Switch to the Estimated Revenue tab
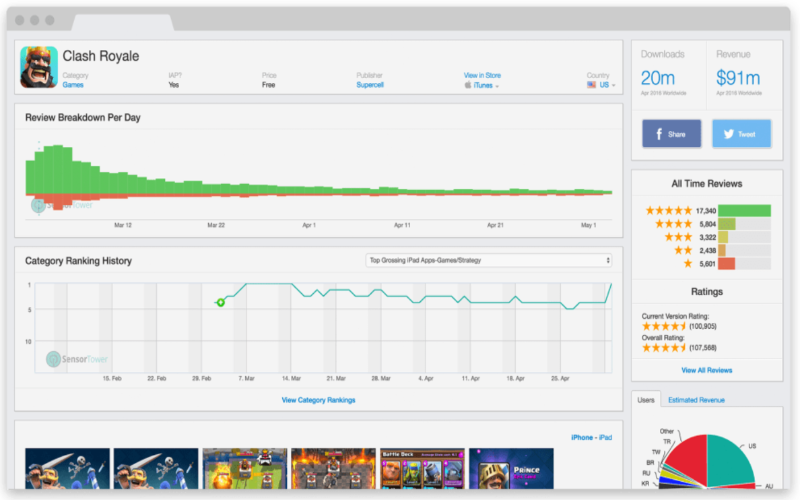Viewport: 800px width, 500px height. 696,400
